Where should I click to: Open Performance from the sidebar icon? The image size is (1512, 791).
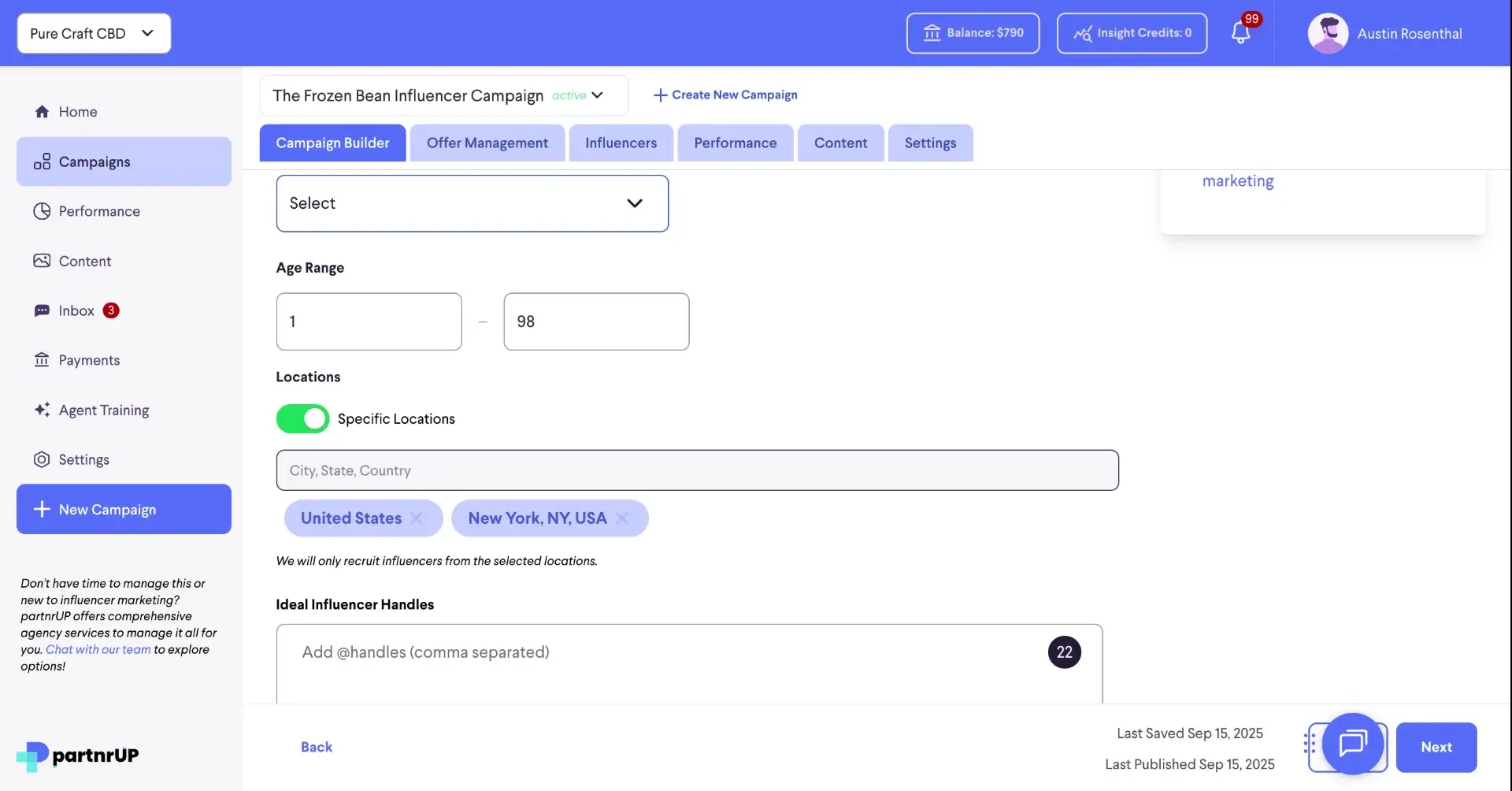41,210
